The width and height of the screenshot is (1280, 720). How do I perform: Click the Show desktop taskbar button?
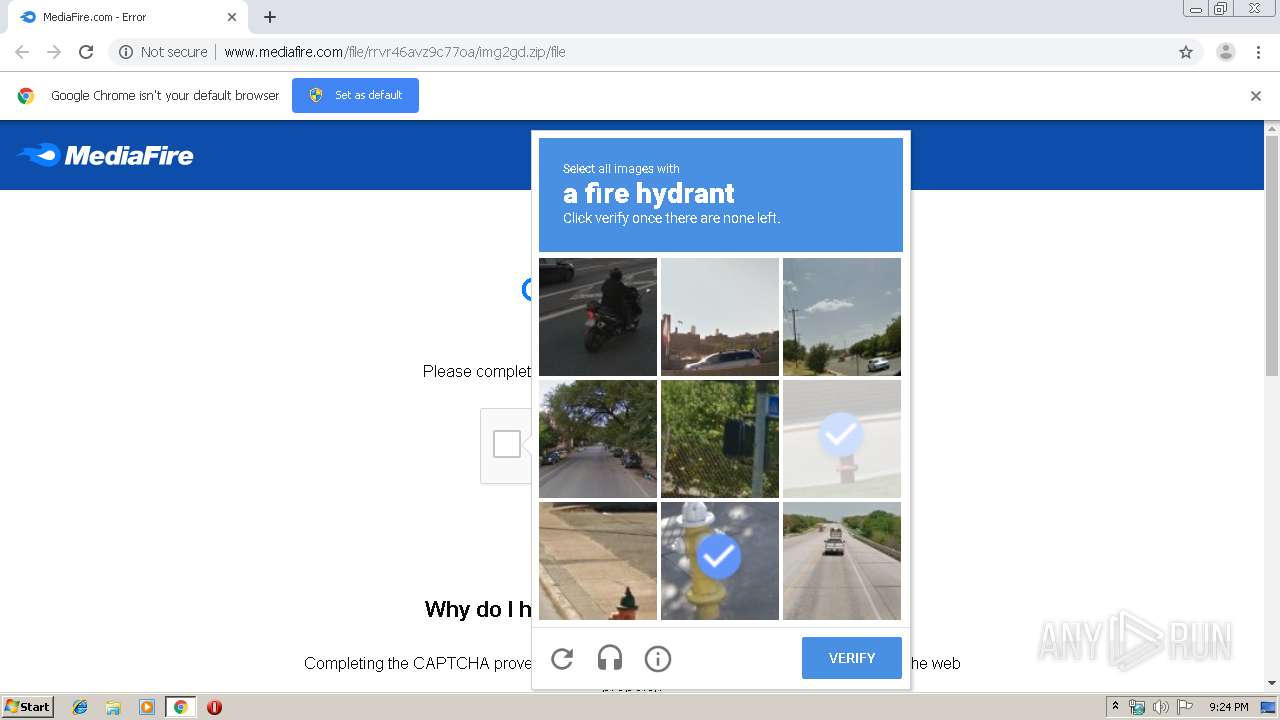[1268, 707]
